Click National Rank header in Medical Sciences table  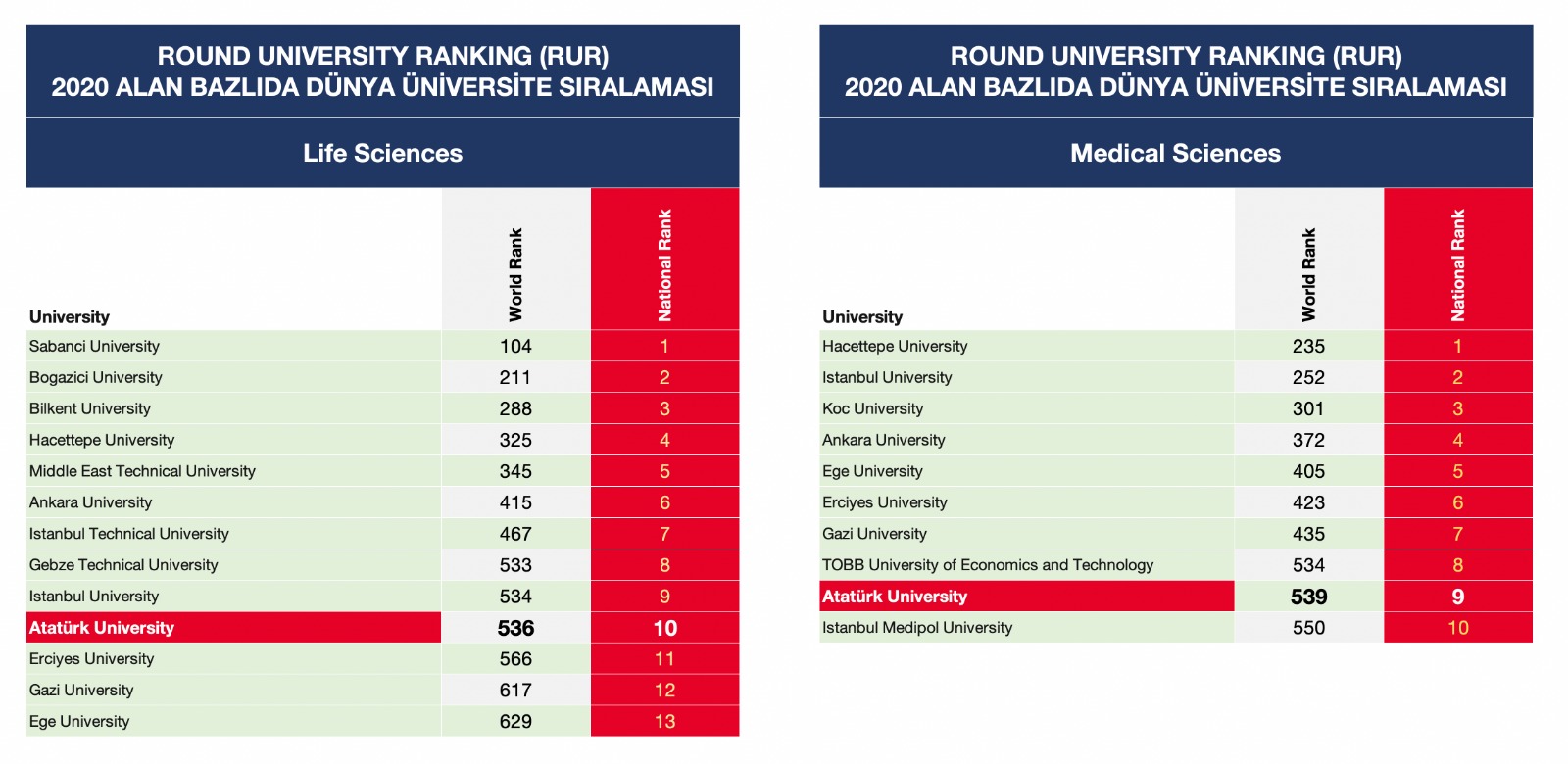(x=1457, y=264)
